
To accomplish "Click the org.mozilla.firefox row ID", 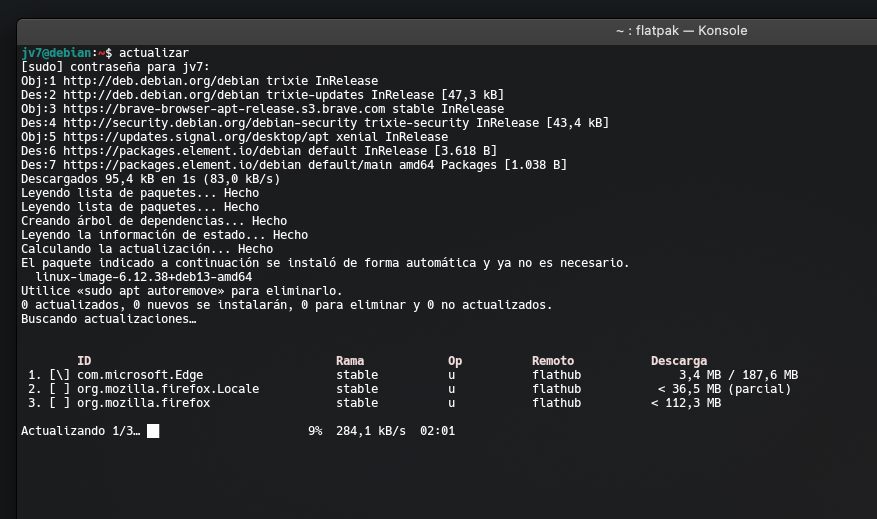I will coord(144,403).
